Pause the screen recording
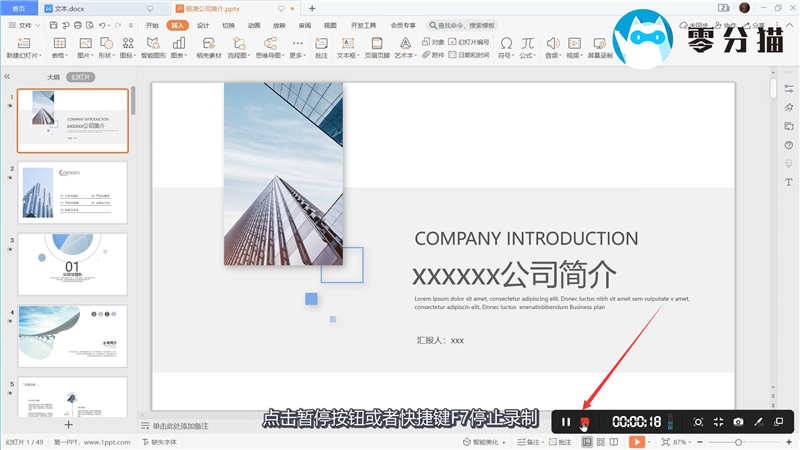This screenshot has width=800, height=450. [x=566, y=422]
